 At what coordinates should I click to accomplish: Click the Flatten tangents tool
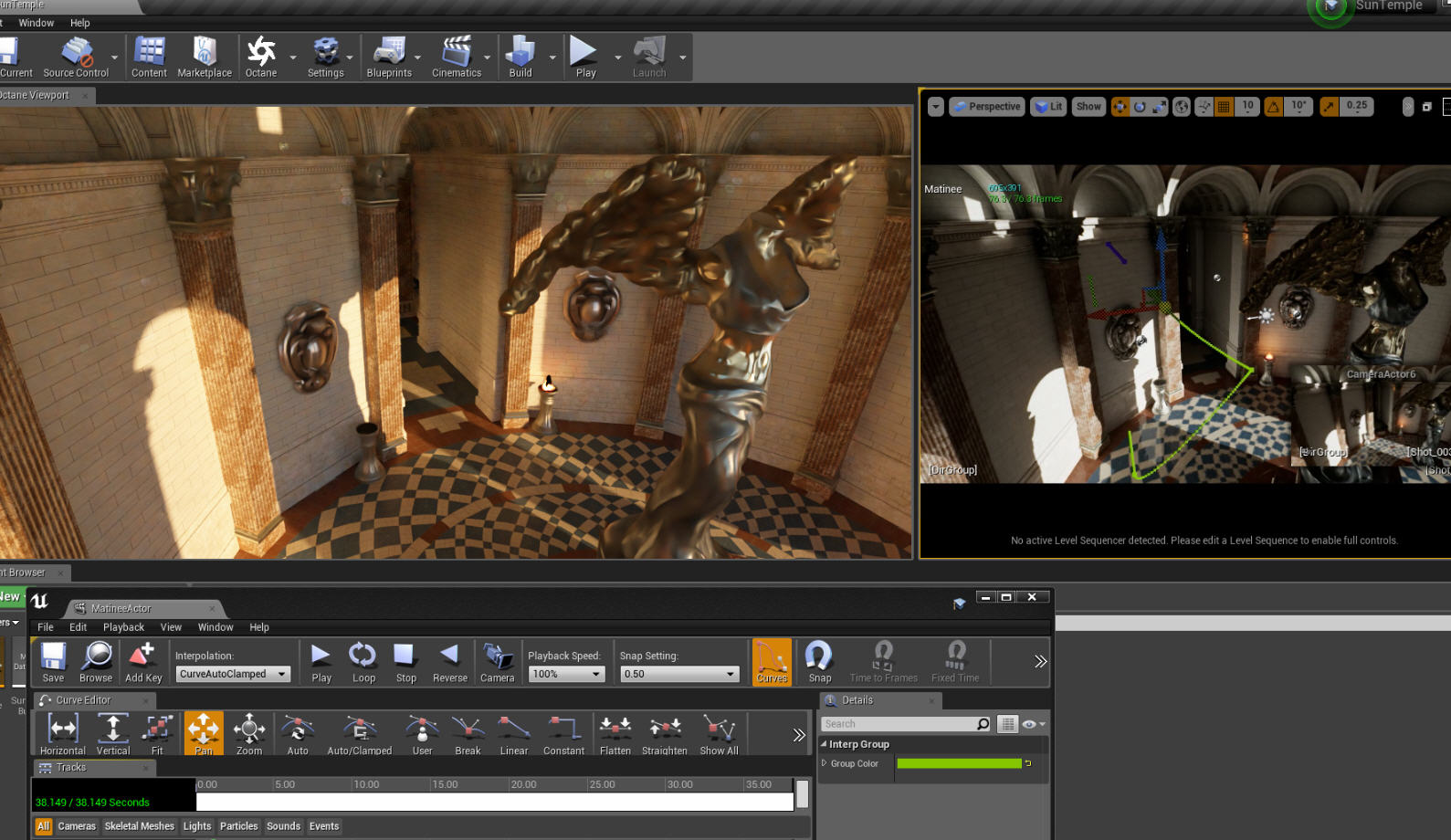(615, 734)
